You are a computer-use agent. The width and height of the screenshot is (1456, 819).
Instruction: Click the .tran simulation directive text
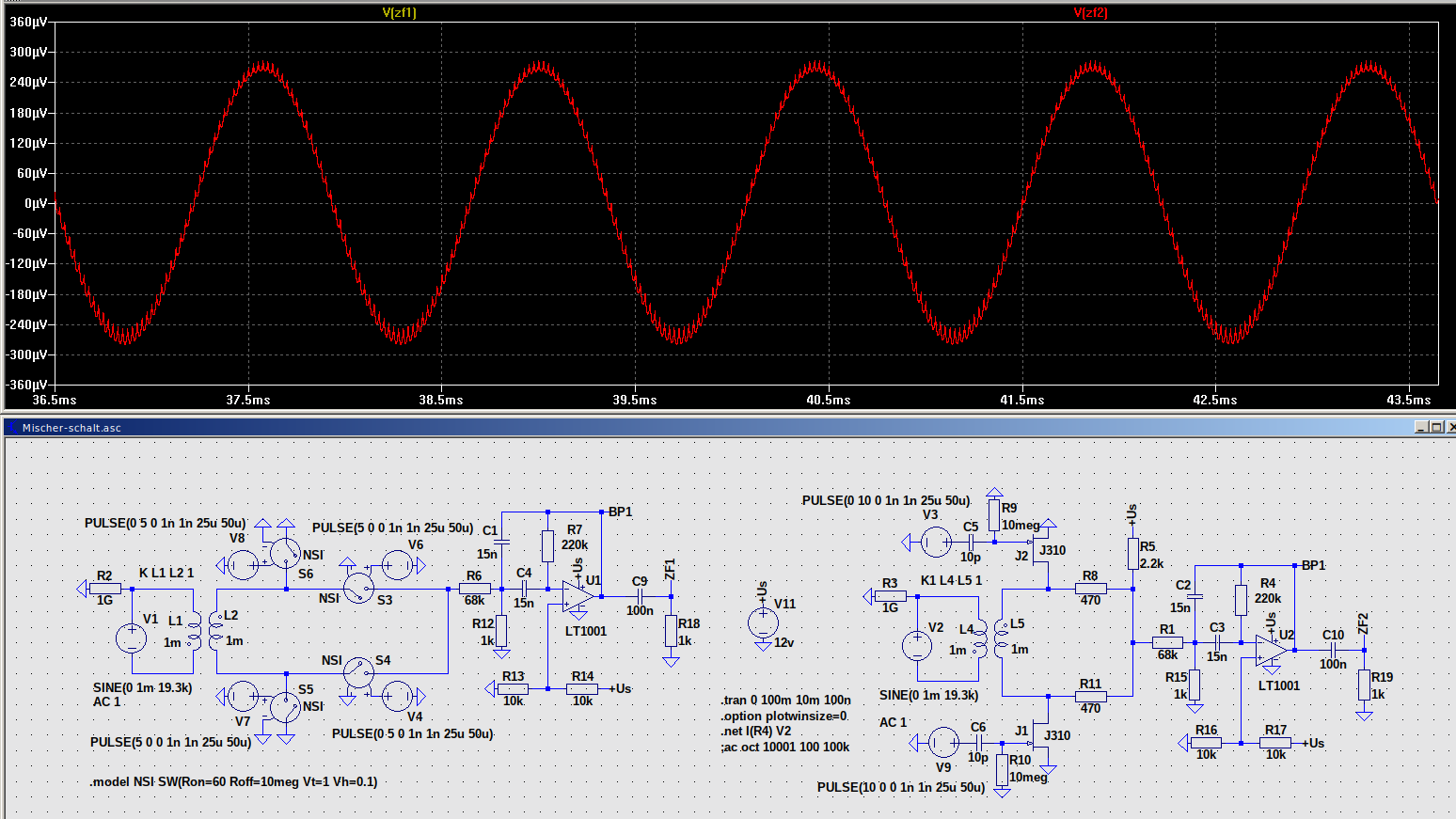pyautogui.click(x=785, y=701)
